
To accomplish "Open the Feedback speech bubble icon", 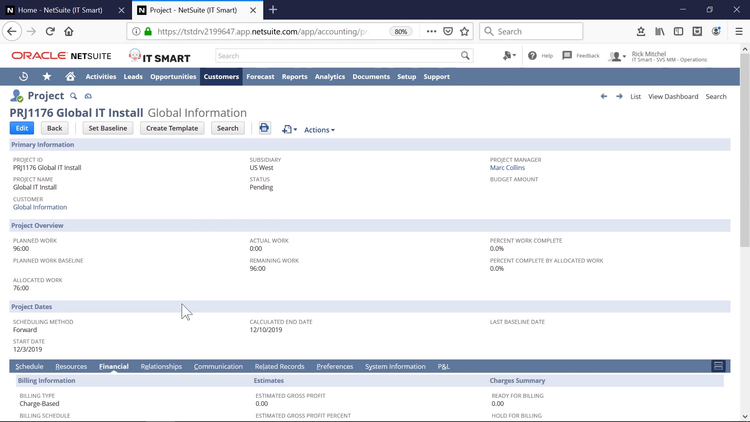I will [567, 56].
